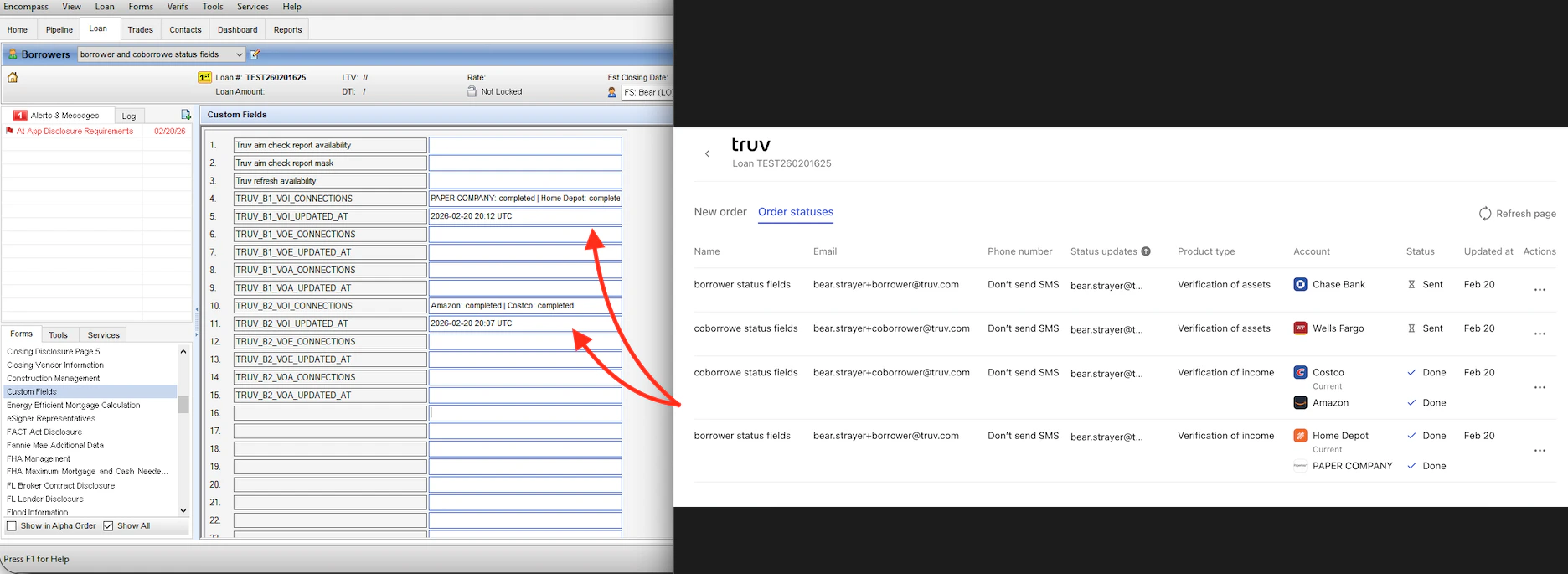Toggle the Show All checkbox

click(x=108, y=526)
